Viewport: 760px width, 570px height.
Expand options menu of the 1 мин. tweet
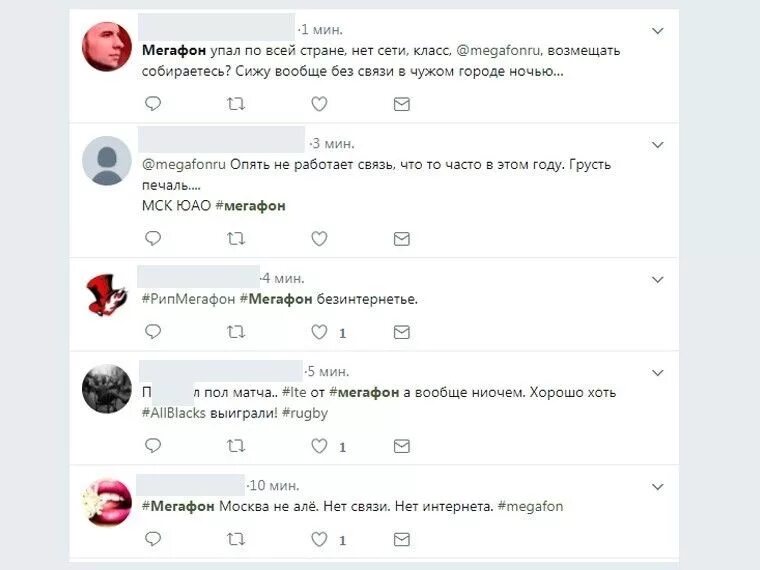point(657,31)
